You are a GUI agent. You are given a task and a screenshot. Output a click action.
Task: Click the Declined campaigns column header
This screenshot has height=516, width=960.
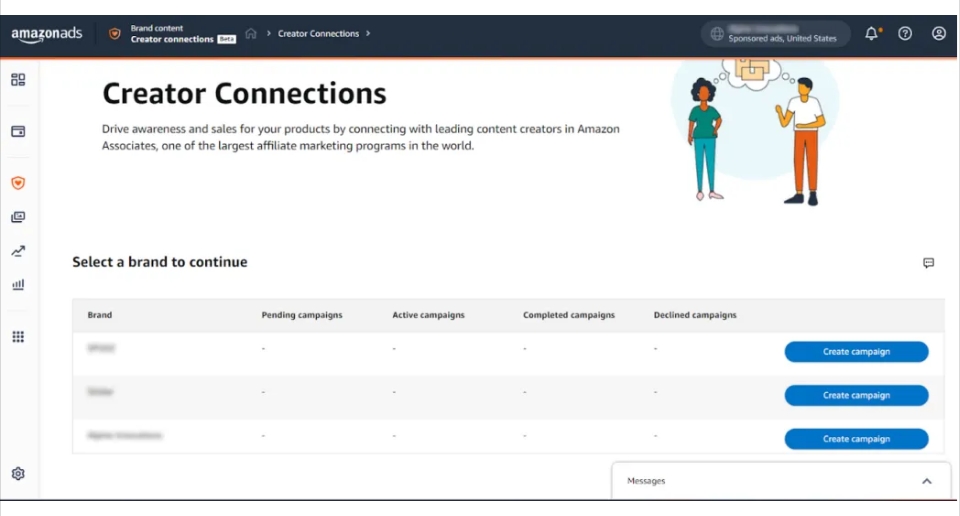(x=695, y=315)
